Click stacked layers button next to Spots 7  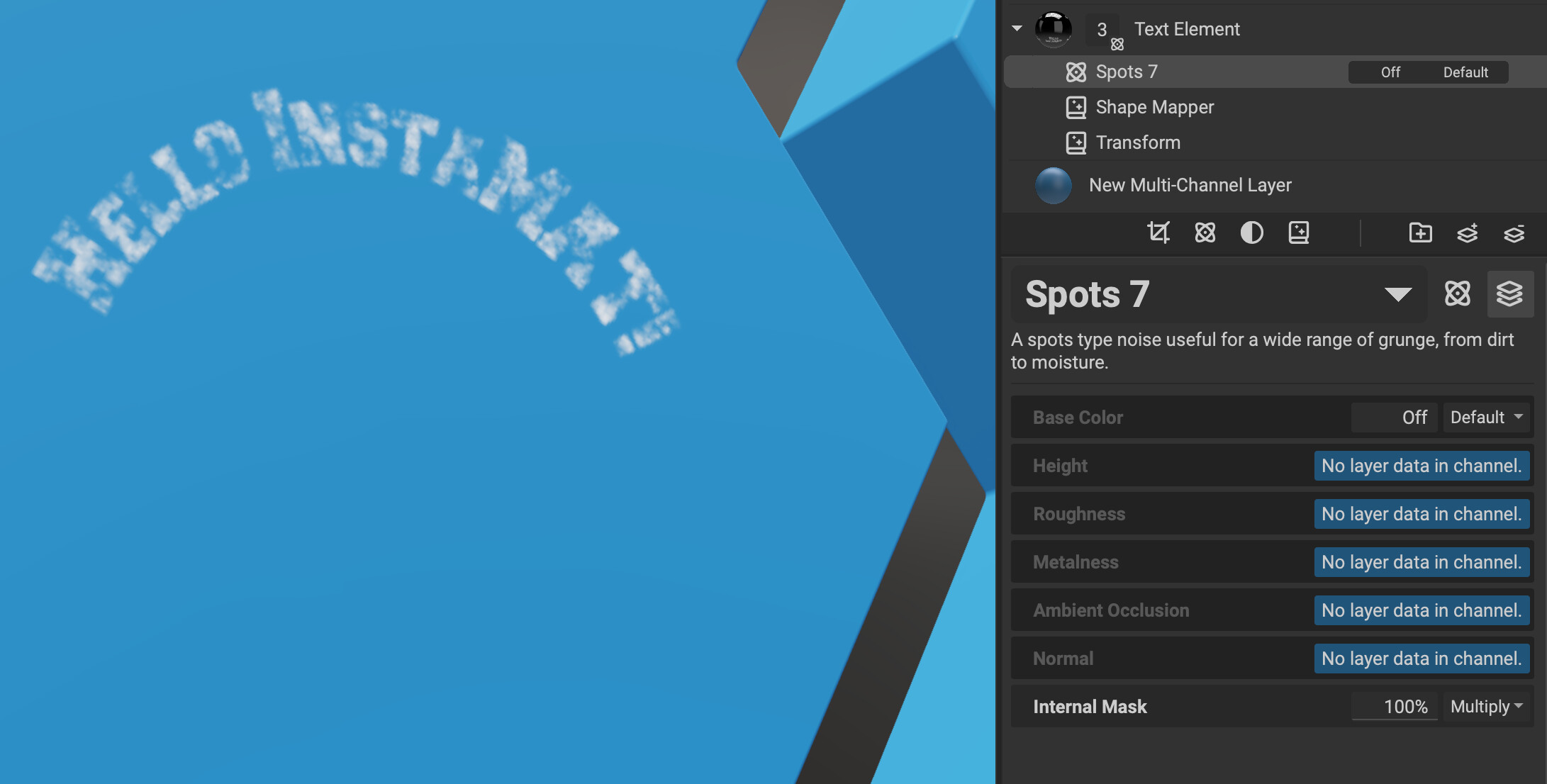[1509, 293]
